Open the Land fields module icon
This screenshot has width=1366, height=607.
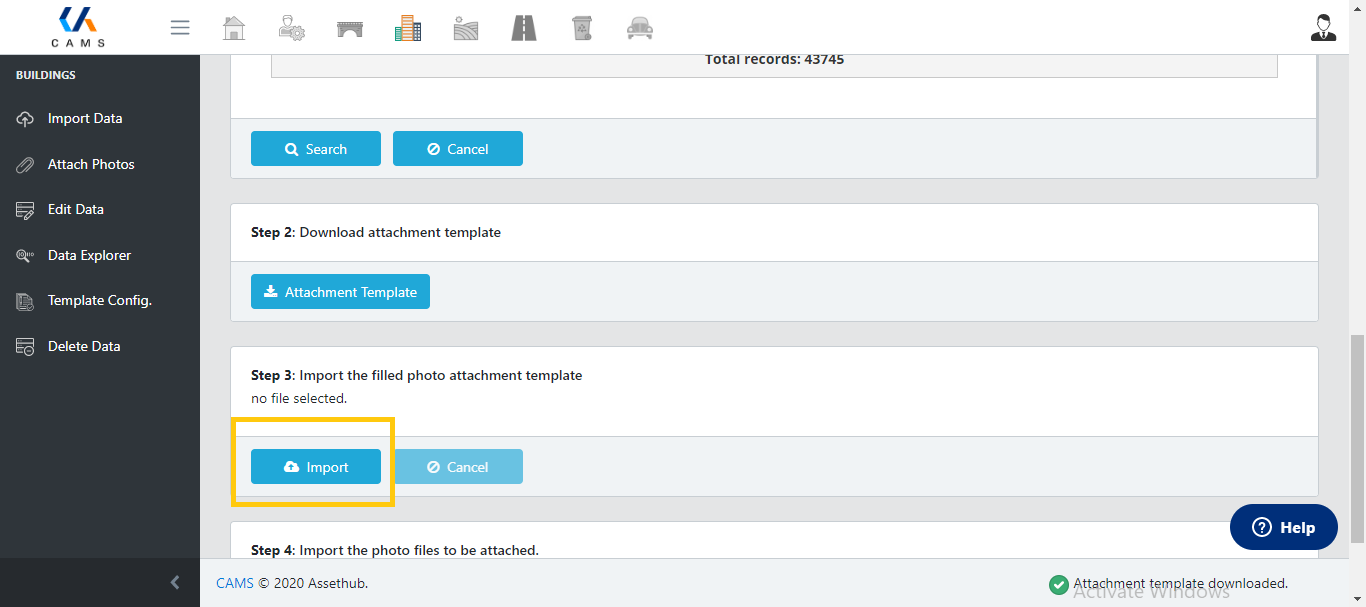[466, 28]
